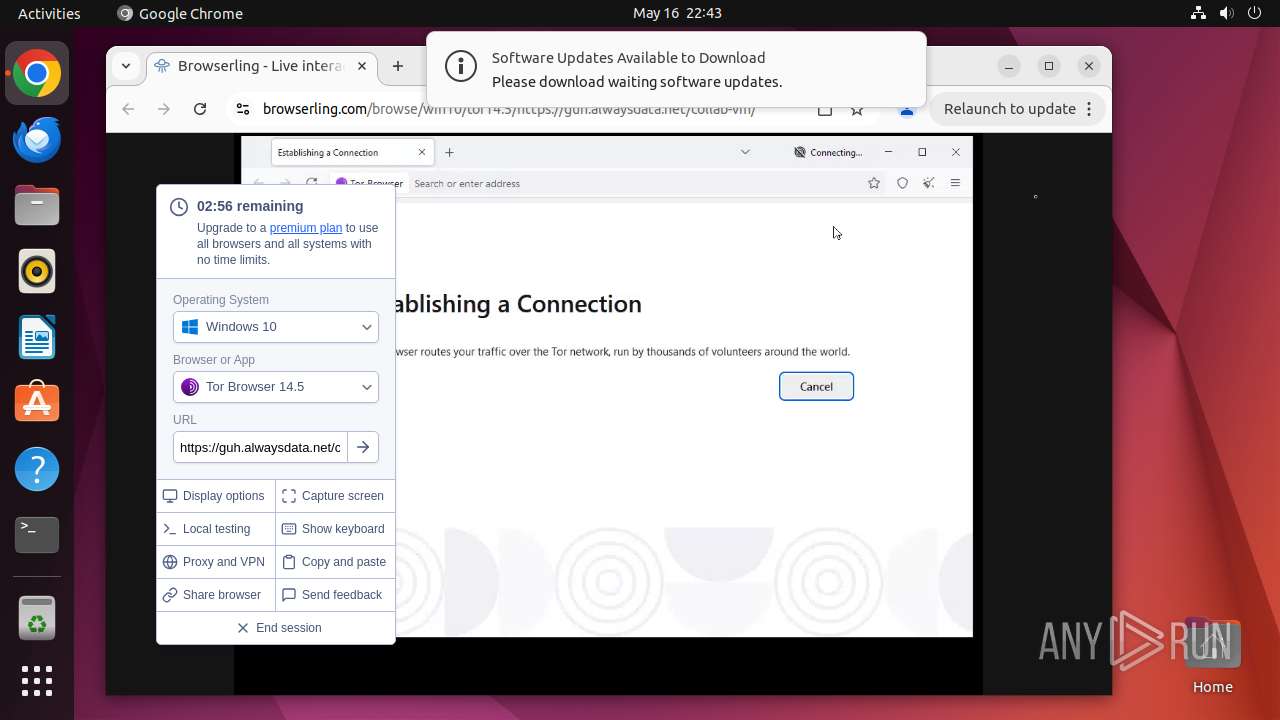Open the power menu icon in top bar

point(1254,13)
